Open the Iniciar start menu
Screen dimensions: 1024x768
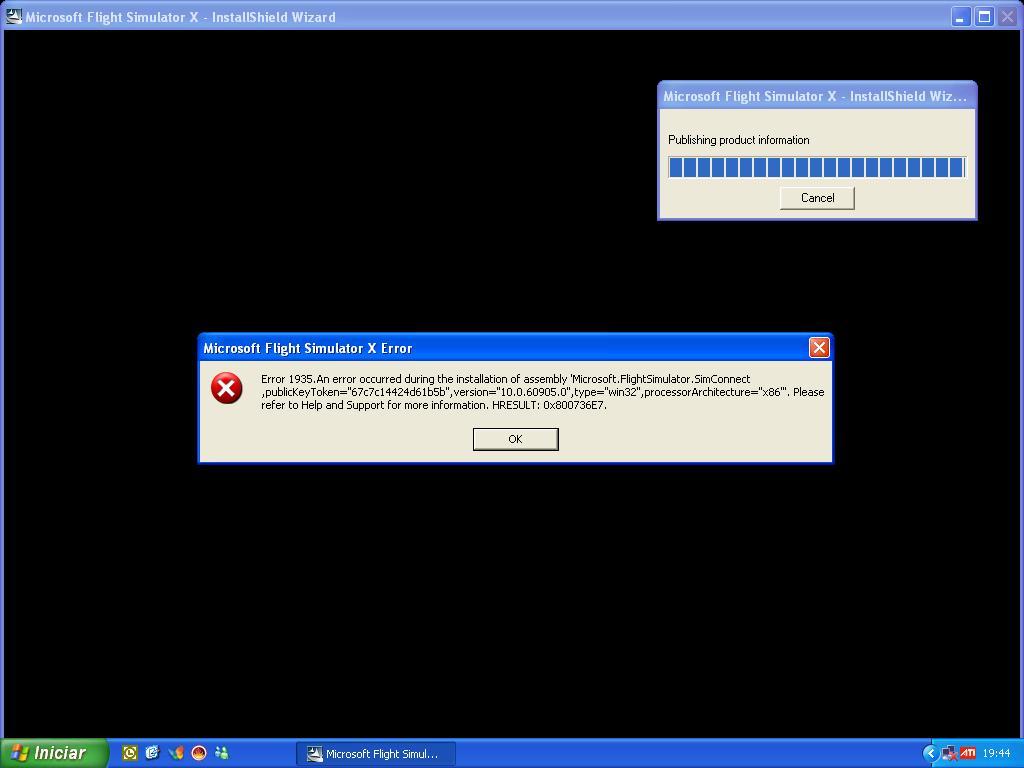pos(54,753)
